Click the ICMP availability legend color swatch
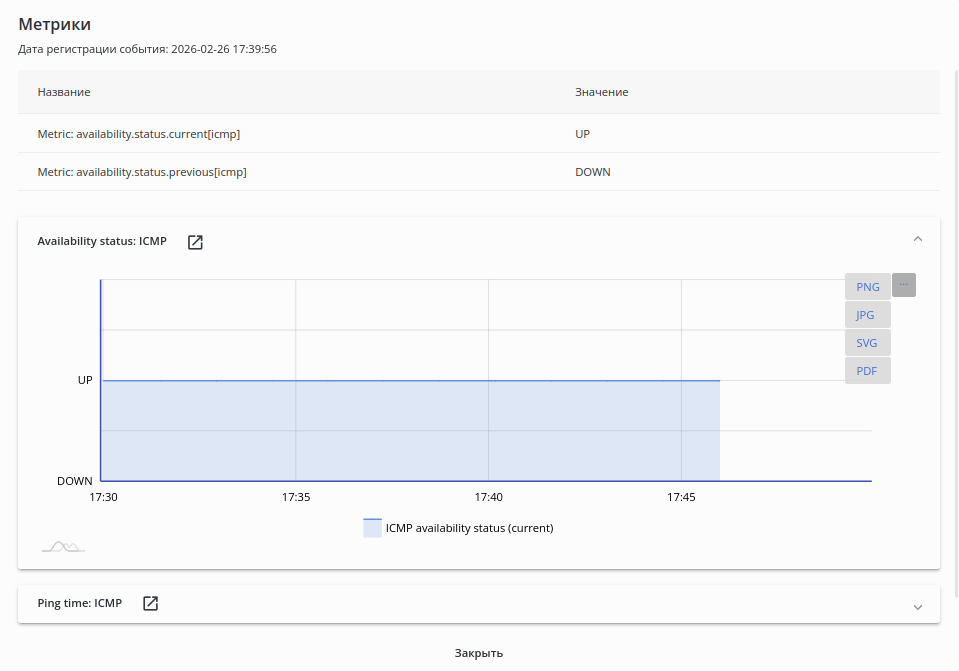This screenshot has height=671, width=959. [372, 528]
